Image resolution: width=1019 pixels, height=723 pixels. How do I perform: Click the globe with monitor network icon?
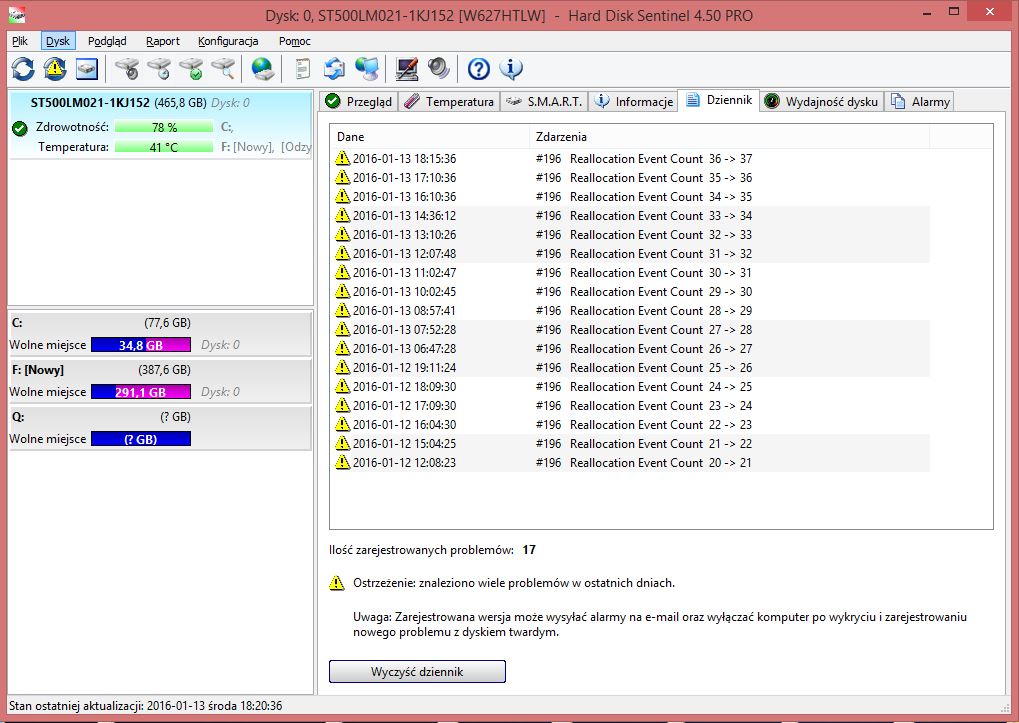367,68
